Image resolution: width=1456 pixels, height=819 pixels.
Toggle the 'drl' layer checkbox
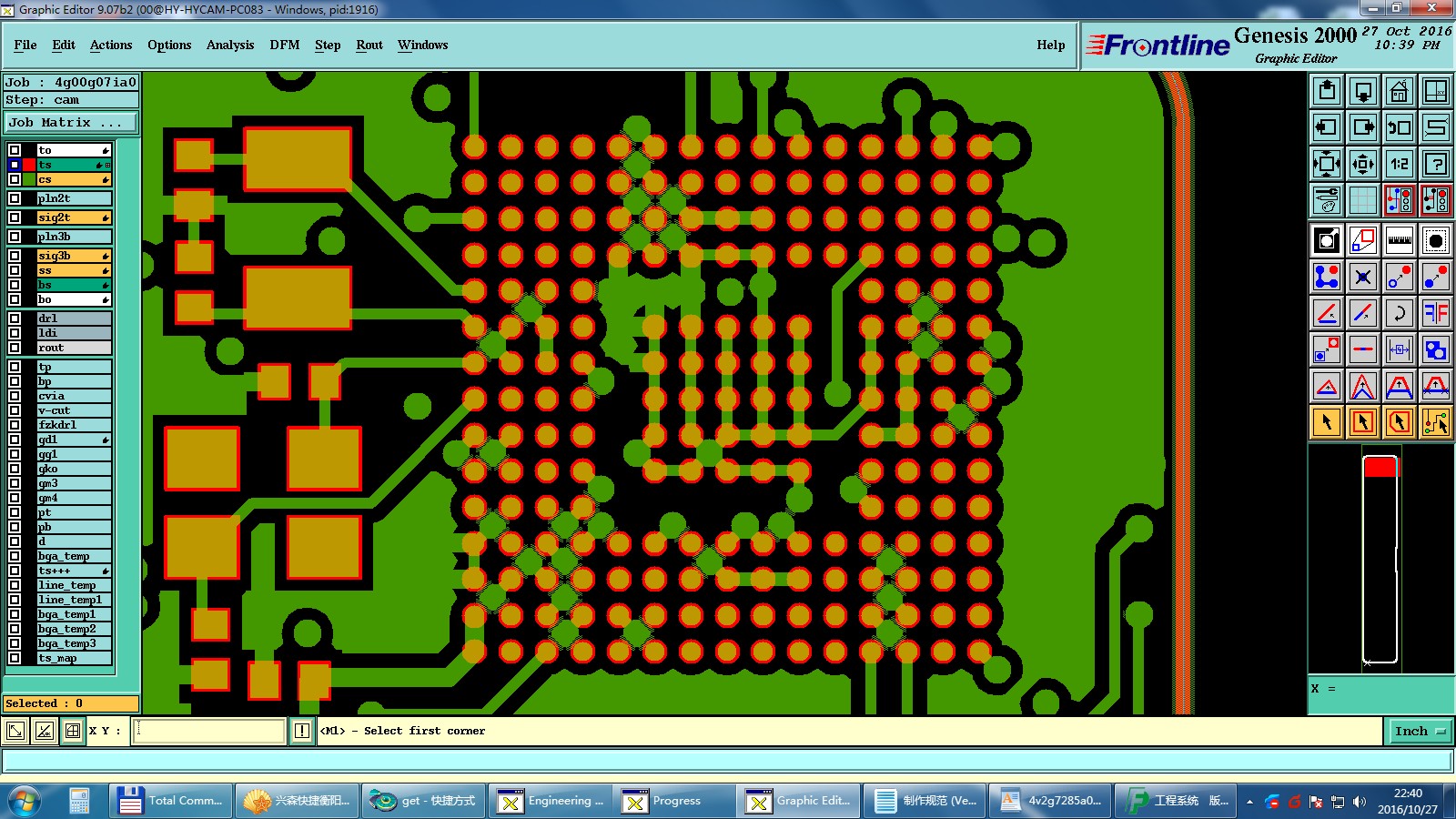pyautogui.click(x=15, y=318)
